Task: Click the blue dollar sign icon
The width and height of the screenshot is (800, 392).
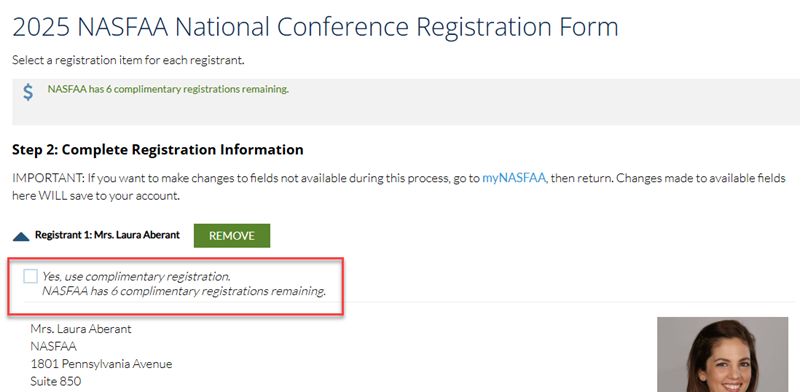Action: tap(29, 92)
